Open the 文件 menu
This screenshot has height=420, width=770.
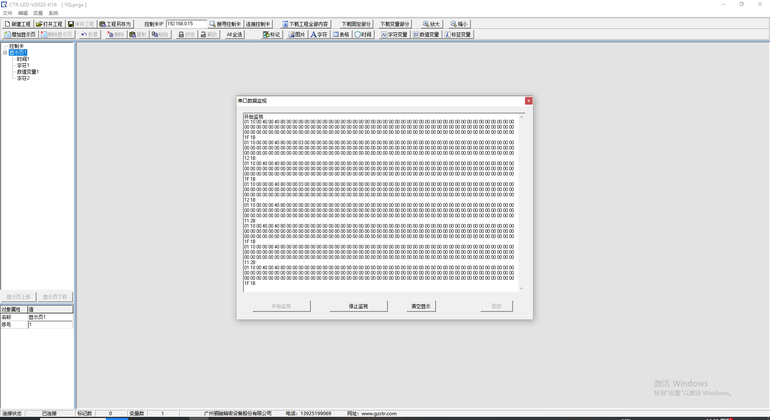coord(7,13)
